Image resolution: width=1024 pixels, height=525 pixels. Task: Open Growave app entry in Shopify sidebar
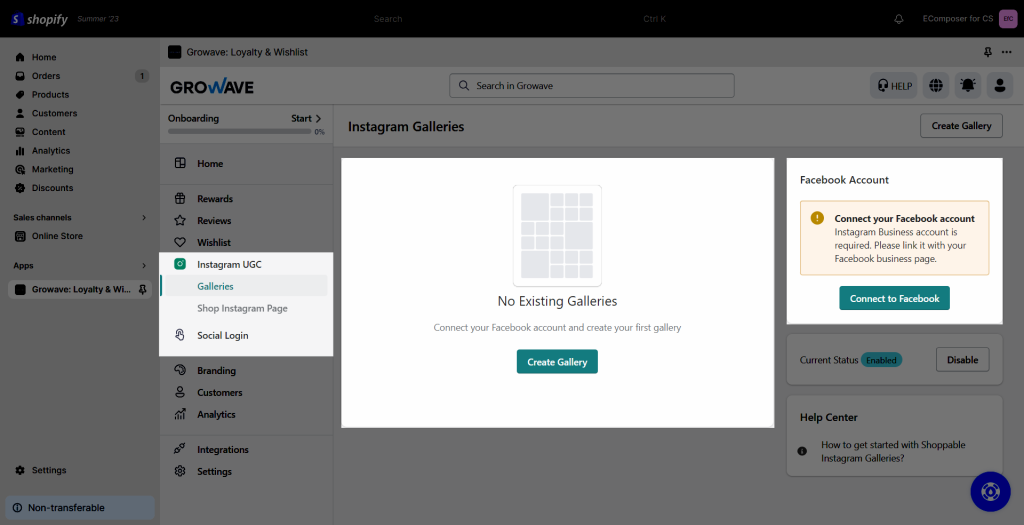[80, 289]
